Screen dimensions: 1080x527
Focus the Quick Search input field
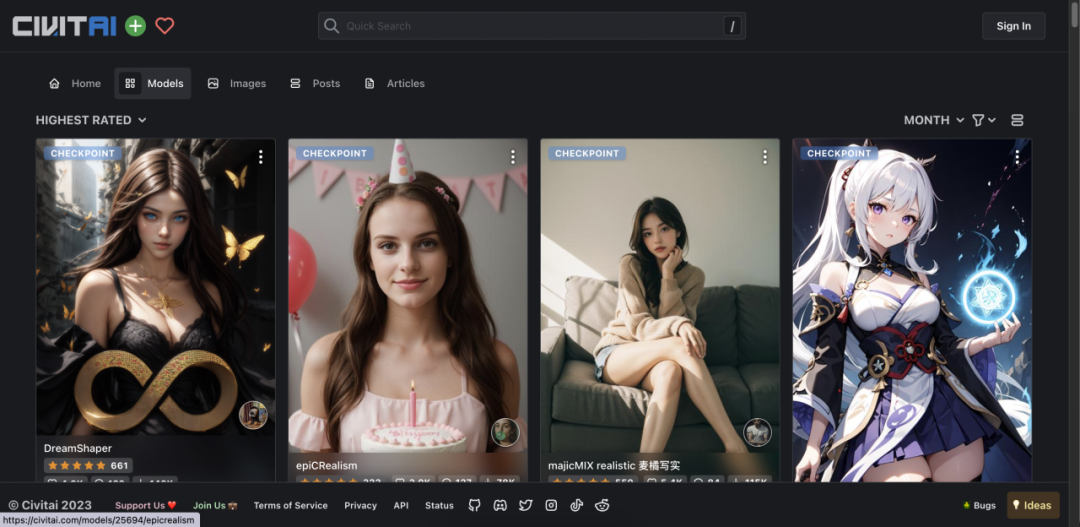tap(532, 26)
